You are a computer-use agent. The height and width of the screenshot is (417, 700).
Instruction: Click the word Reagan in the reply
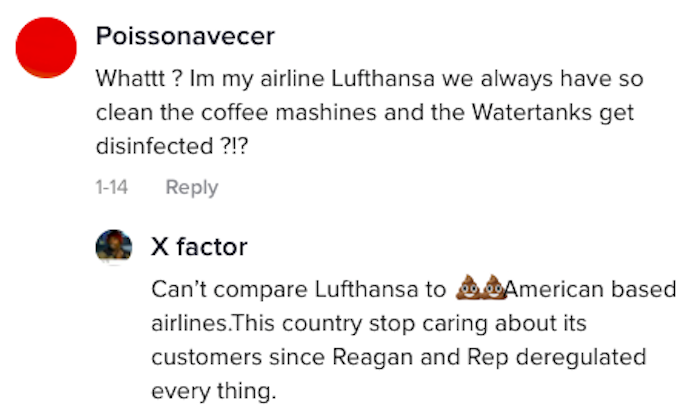[x=373, y=357]
